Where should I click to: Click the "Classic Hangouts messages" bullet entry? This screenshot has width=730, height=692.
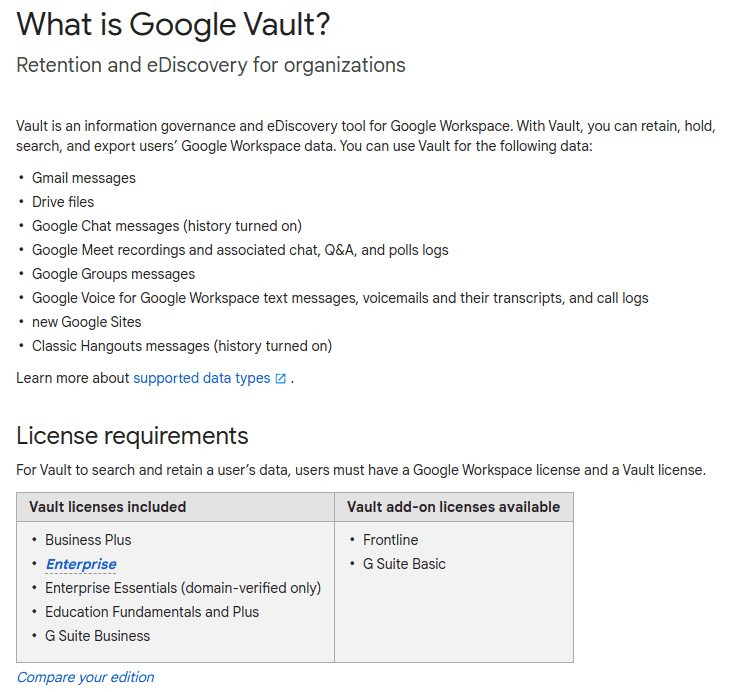pos(182,346)
